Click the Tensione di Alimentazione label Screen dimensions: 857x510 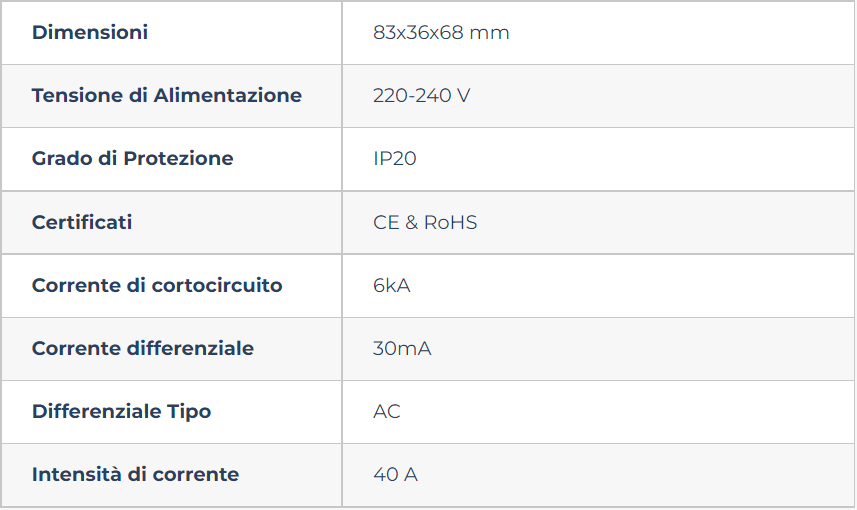pyautogui.click(x=167, y=96)
